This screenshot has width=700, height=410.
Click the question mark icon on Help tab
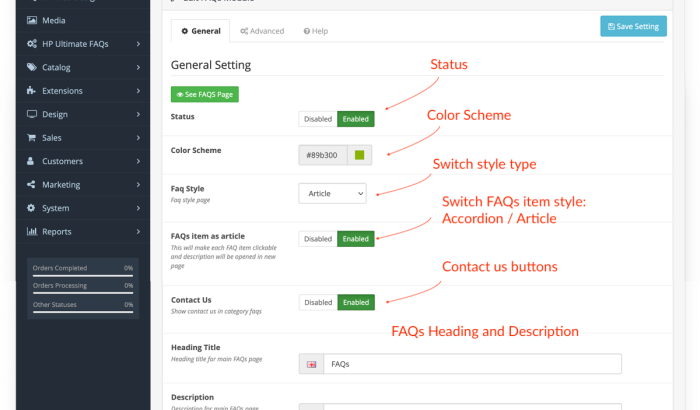(307, 31)
